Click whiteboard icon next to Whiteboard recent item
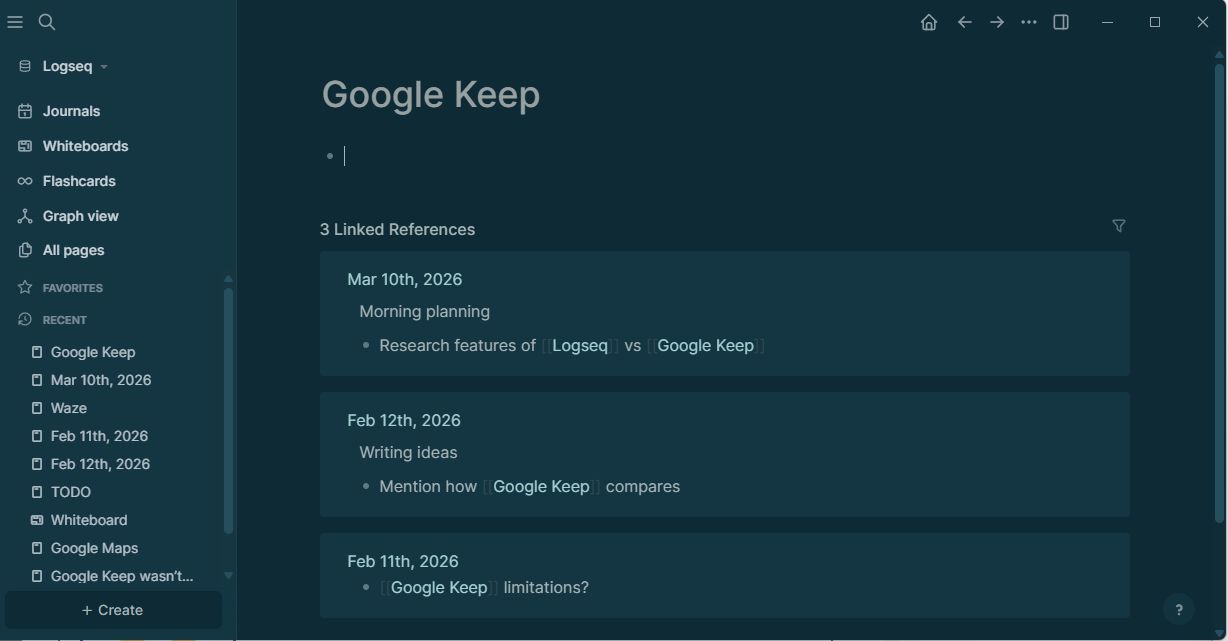The width and height of the screenshot is (1228, 641). (37, 520)
